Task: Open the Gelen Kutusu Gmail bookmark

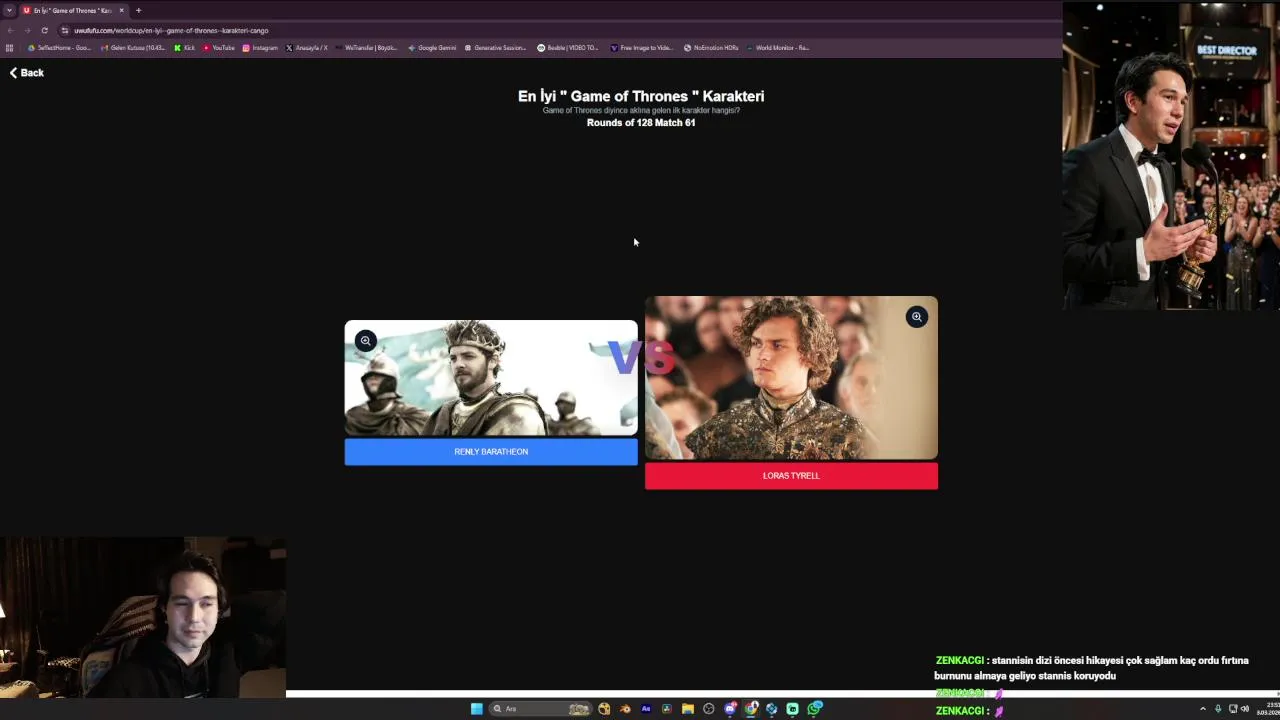Action: (133, 48)
